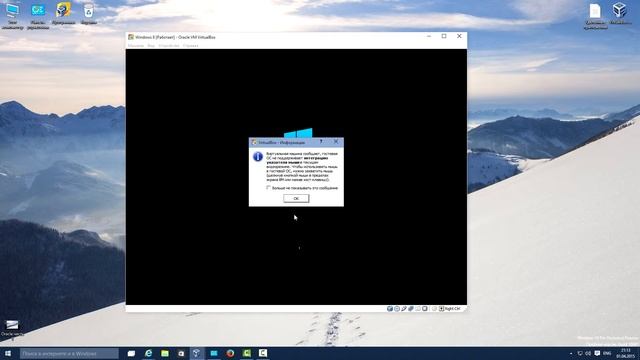This screenshot has width=640, height=360.
Task: Maximize the VirtualBox VM window
Action: pos(444,36)
